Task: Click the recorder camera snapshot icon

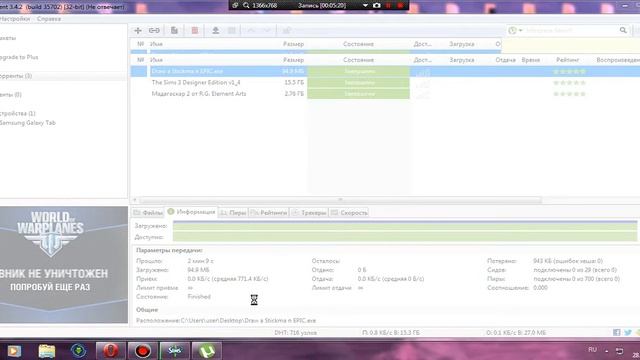Action: [x=377, y=5]
